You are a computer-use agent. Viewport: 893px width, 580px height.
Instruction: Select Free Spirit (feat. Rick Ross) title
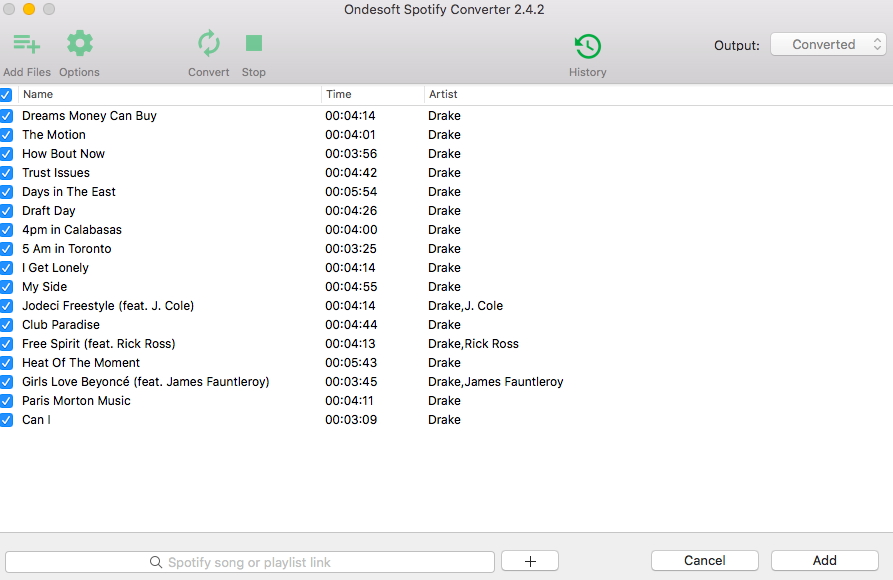99,344
